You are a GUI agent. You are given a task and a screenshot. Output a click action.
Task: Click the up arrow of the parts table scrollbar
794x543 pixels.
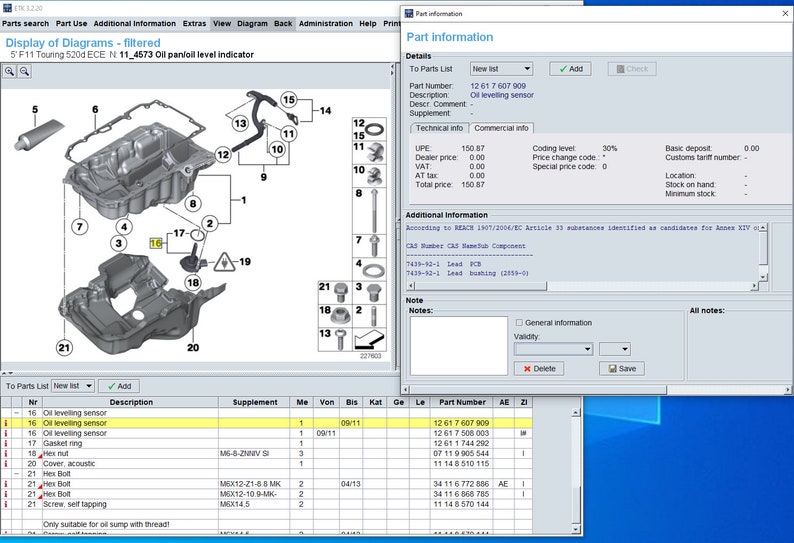[575, 413]
